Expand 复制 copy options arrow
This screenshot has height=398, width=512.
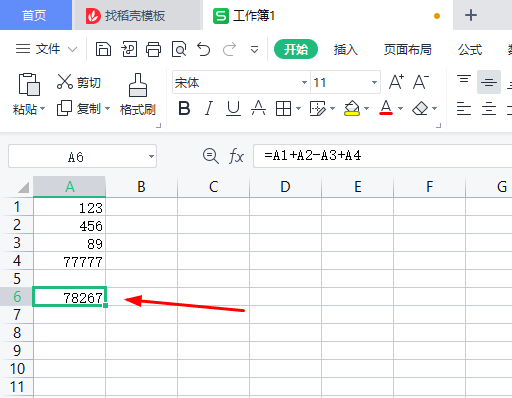pyautogui.click(x=107, y=109)
